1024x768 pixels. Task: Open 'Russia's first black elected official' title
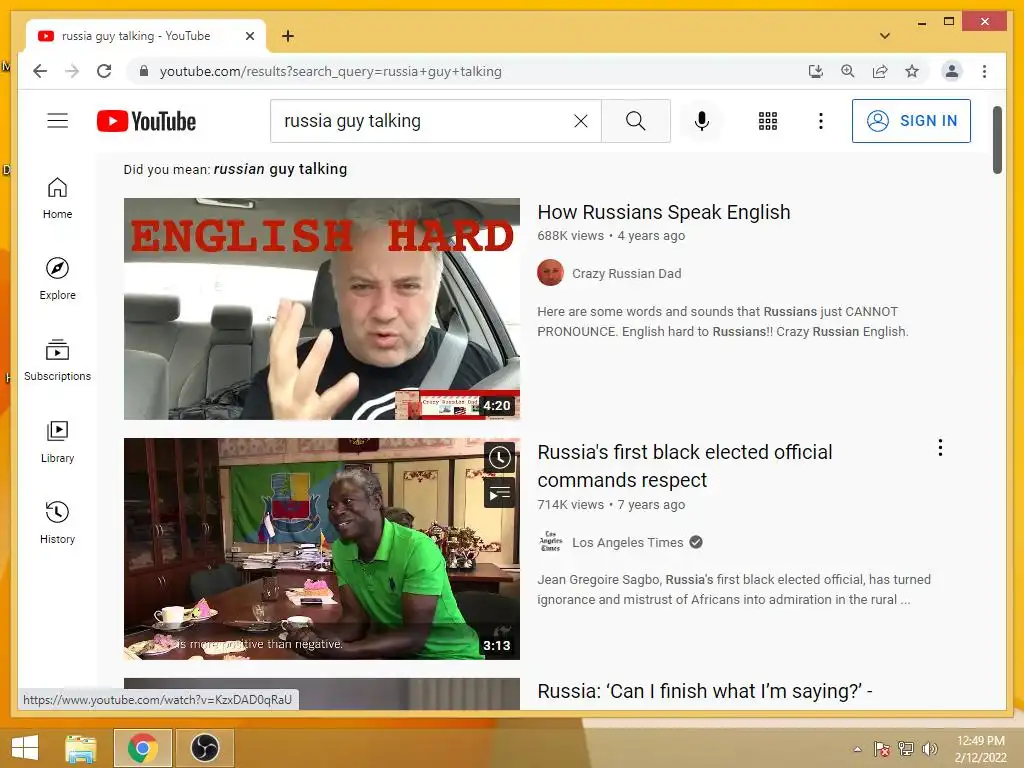(x=684, y=466)
